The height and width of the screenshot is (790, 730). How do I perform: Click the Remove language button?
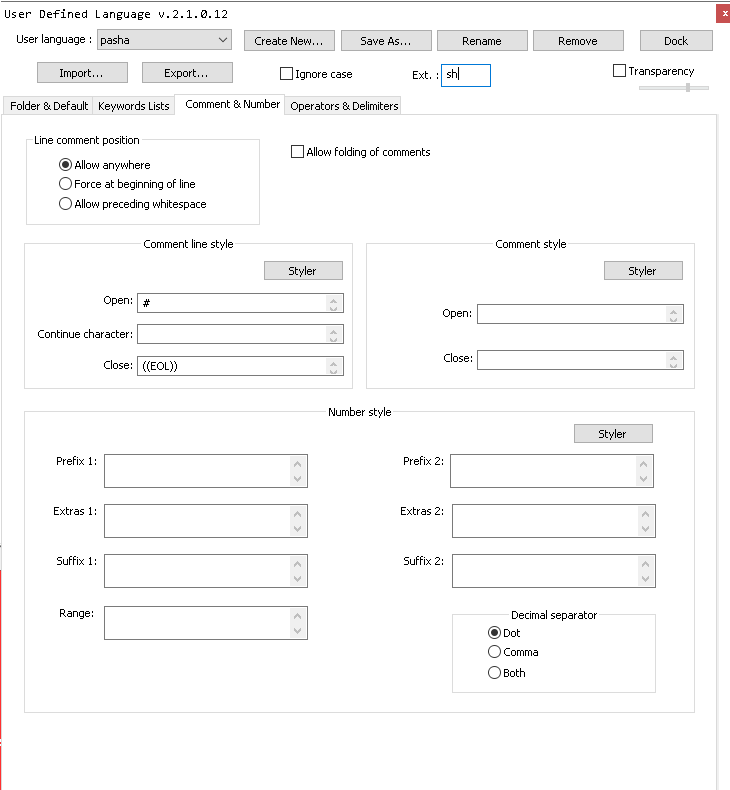[x=578, y=41]
